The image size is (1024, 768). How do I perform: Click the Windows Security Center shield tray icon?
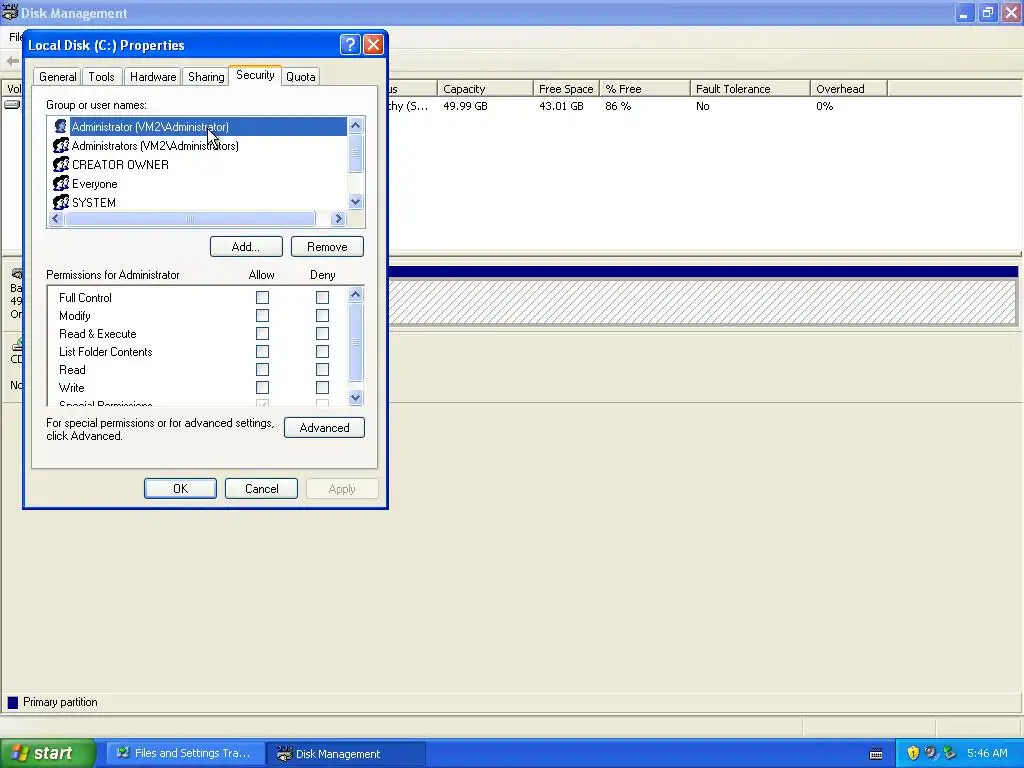pyautogui.click(x=913, y=753)
